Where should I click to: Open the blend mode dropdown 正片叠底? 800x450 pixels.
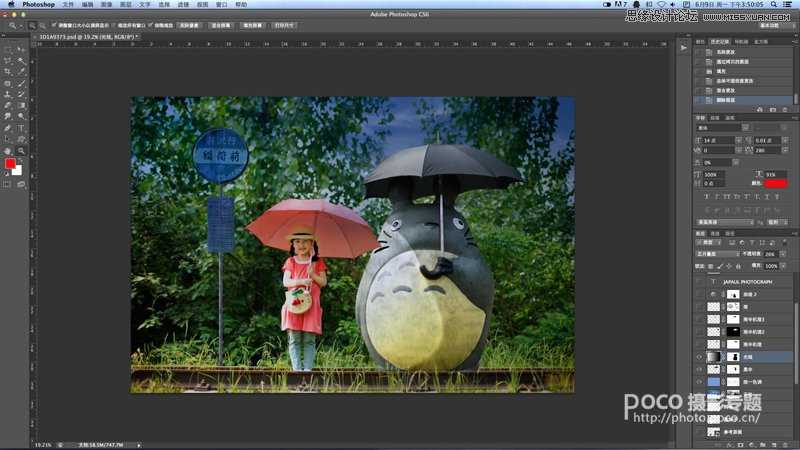tap(717, 254)
